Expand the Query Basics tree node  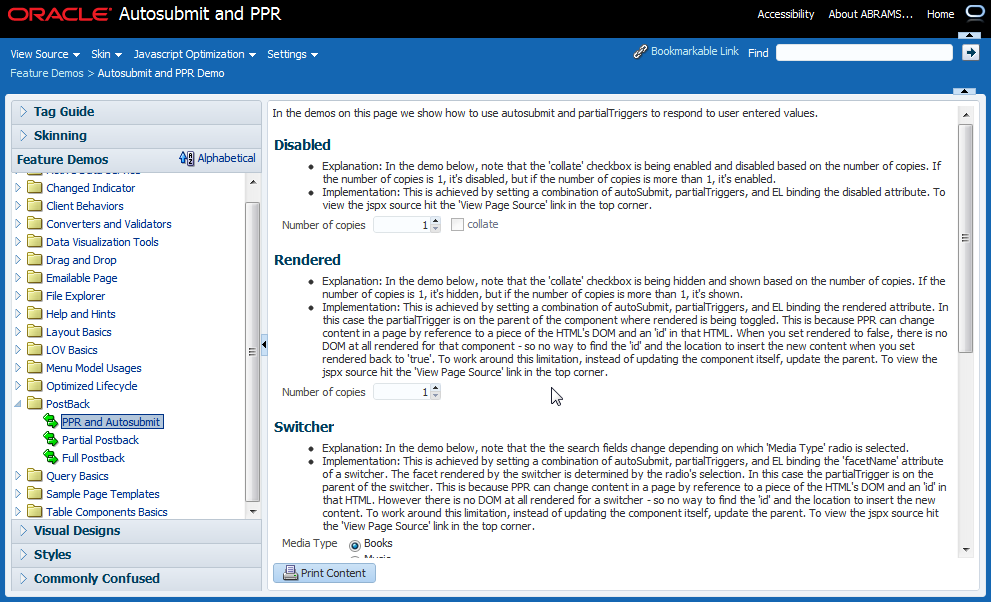[x=18, y=476]
